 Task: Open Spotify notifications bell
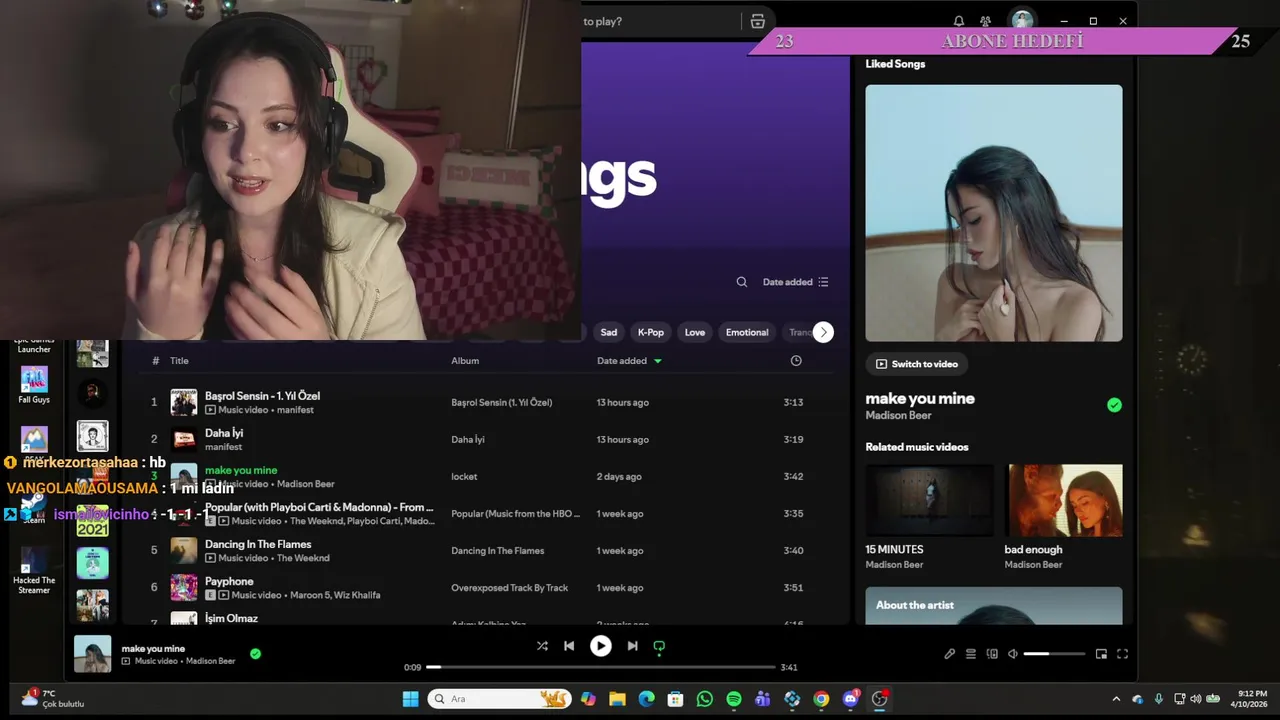click(959, 21)
